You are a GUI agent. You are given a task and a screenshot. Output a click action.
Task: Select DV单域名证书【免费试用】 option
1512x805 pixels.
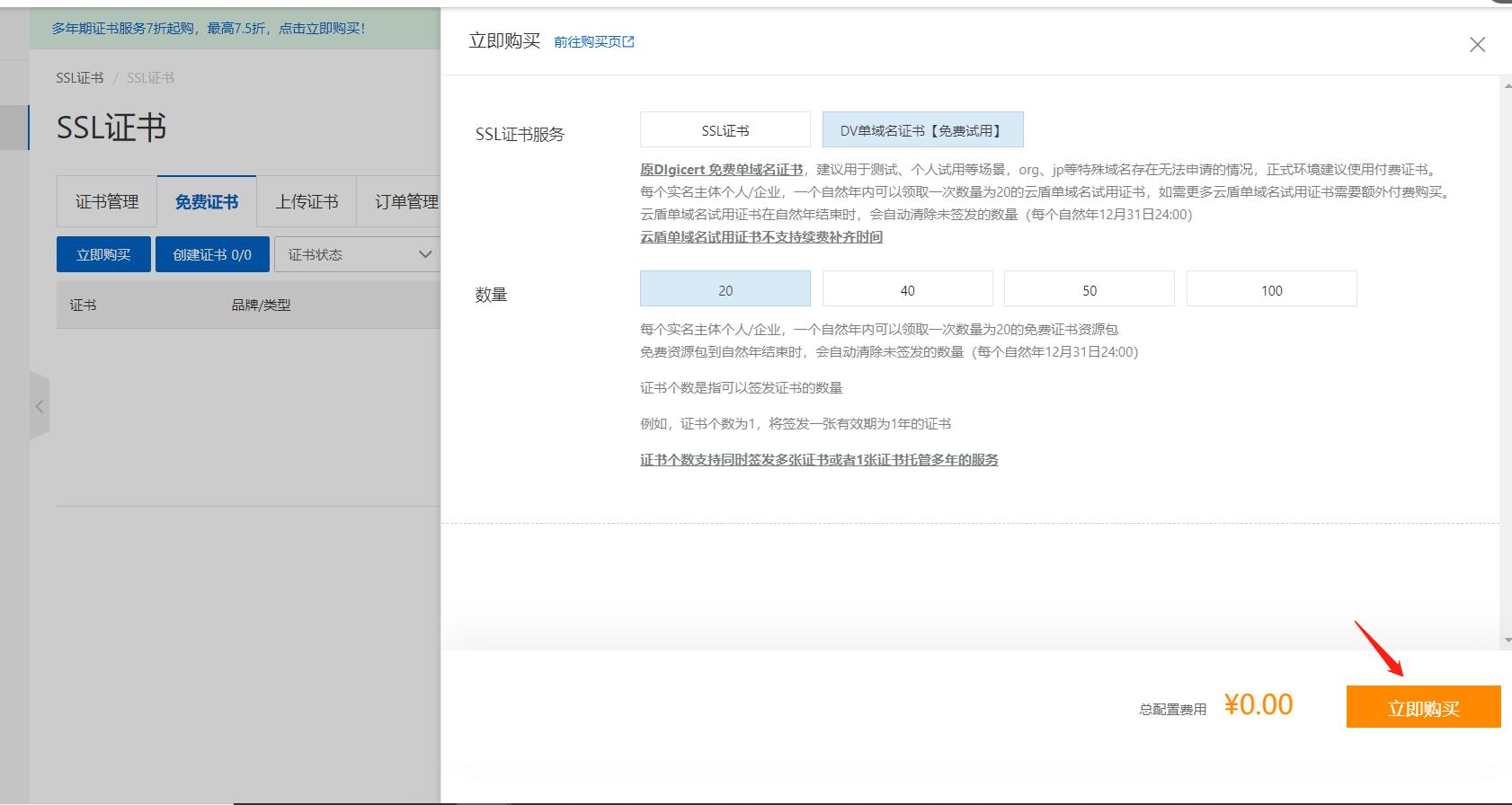(x=922, y=130)
